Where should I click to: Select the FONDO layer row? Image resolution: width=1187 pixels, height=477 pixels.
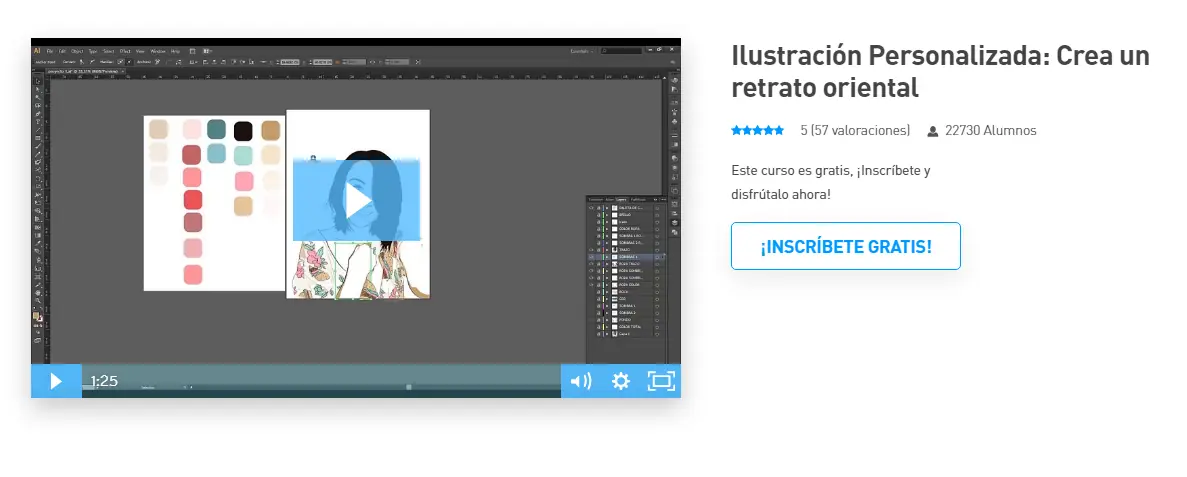pyautogui.click(x=625, y=320)
